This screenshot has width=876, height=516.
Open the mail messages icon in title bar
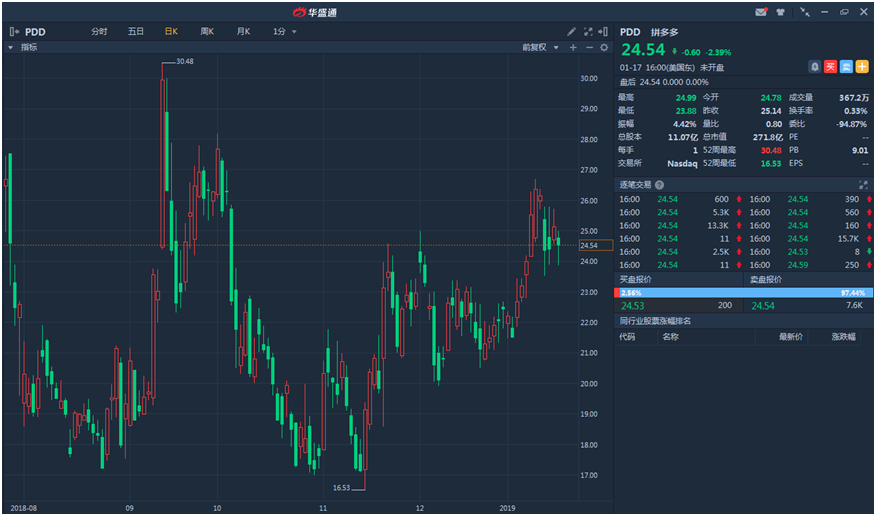tap(761, 12)
